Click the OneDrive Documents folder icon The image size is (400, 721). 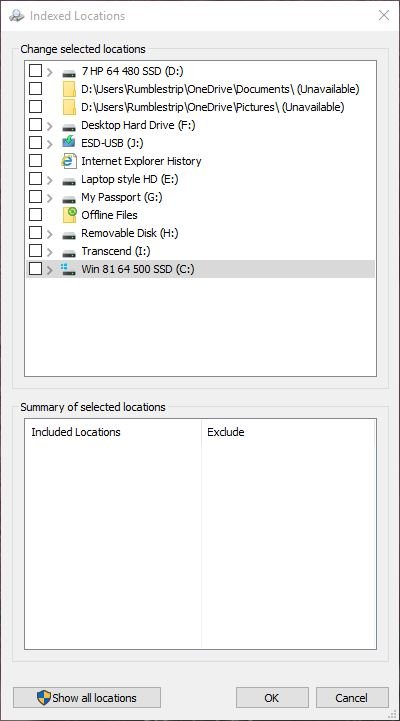point(69,89)
